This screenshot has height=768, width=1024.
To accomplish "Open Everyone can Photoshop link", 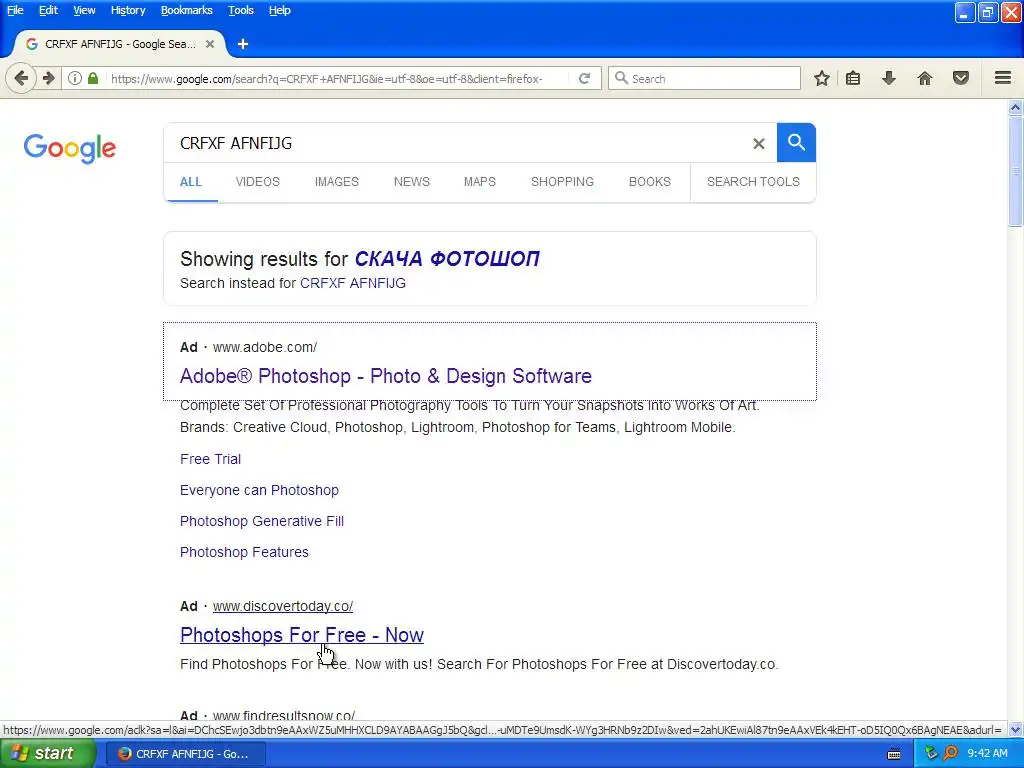I will coord(259,490).
